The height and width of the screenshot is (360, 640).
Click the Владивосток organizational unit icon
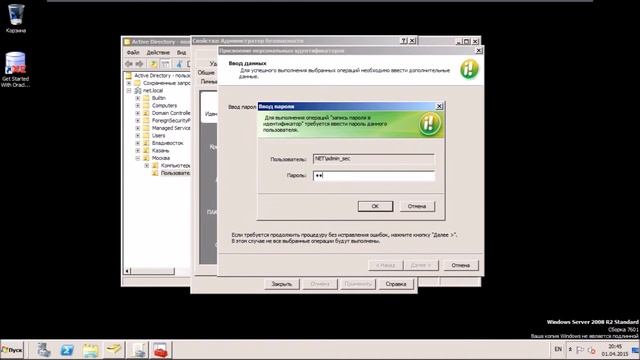[146, 143]
